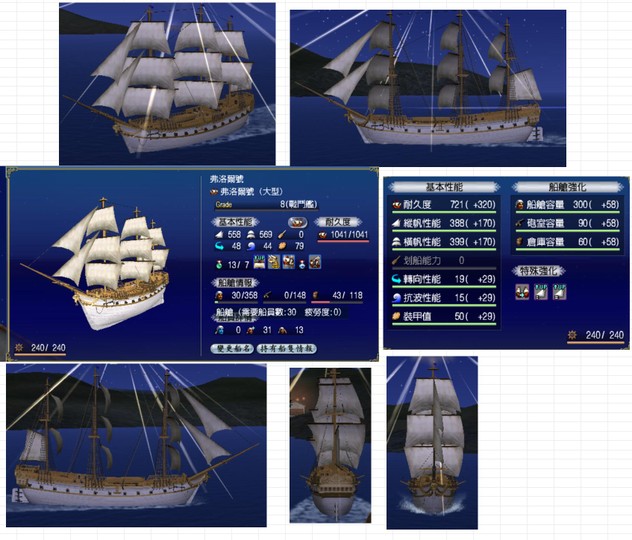
Task: Select the last ship skill icon in row
Action: pos(315,262)
